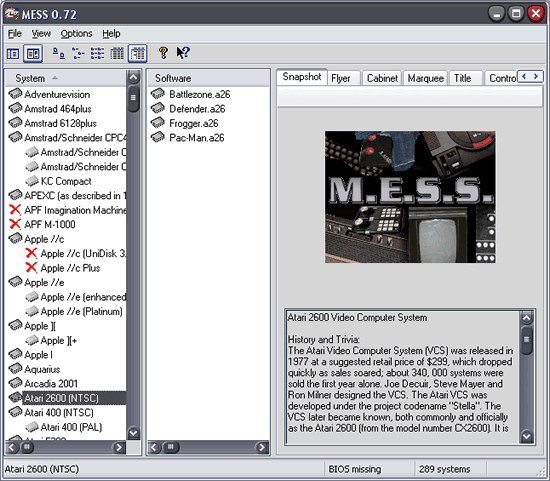Click the cartridge icon beside Frogger.a26

point(158,123)
